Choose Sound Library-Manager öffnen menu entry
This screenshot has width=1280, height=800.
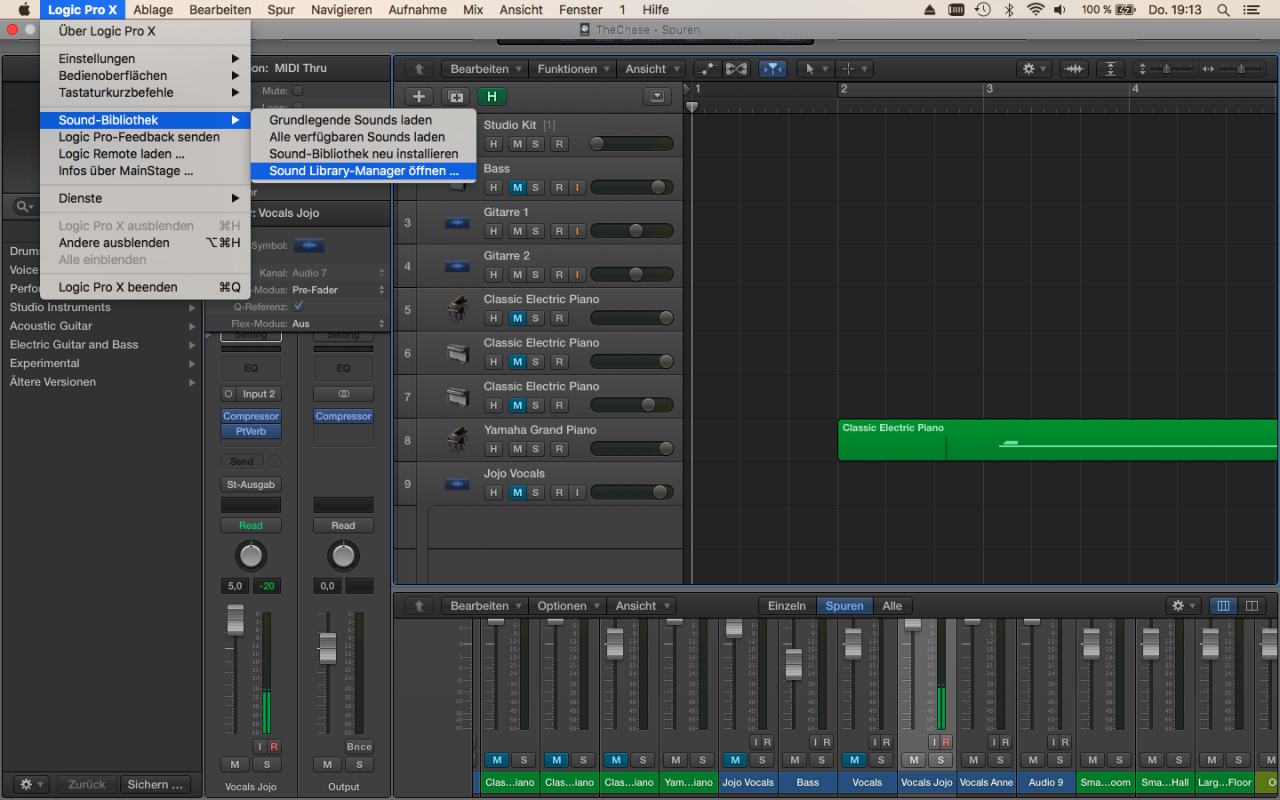pyautogui.click(x=364, y=171)
